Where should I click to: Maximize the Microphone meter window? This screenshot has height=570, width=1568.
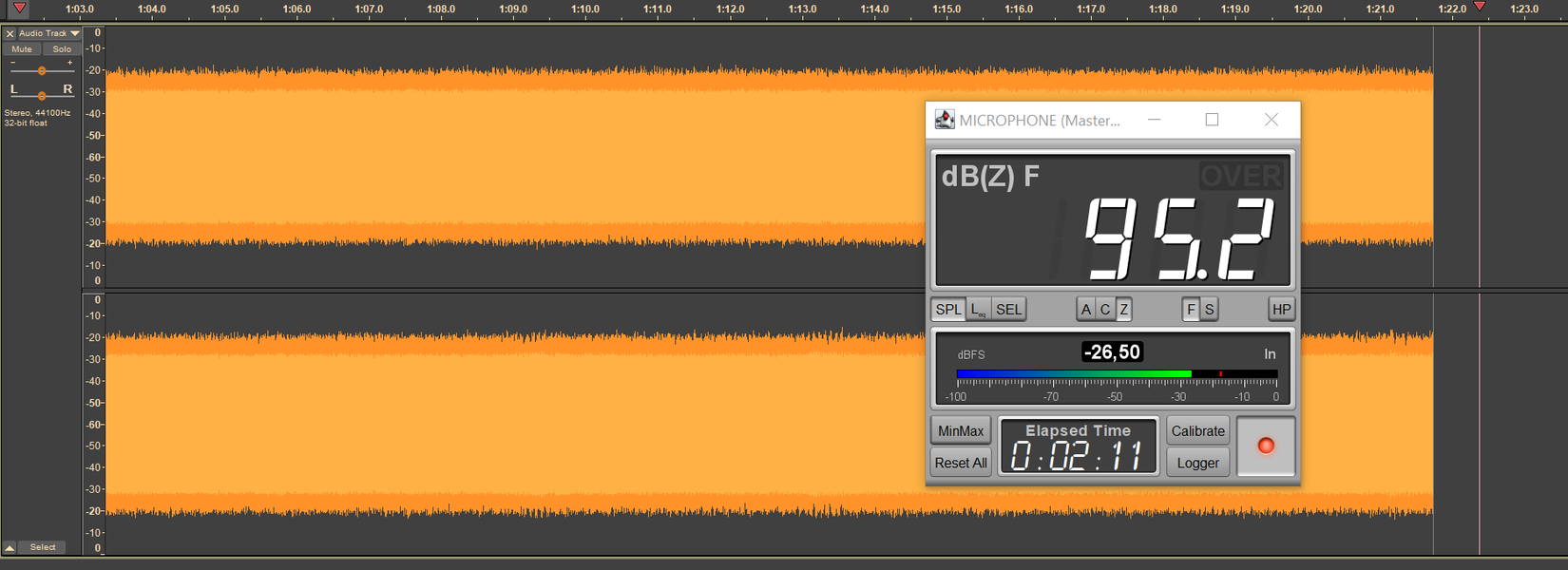click(1212, 120)
